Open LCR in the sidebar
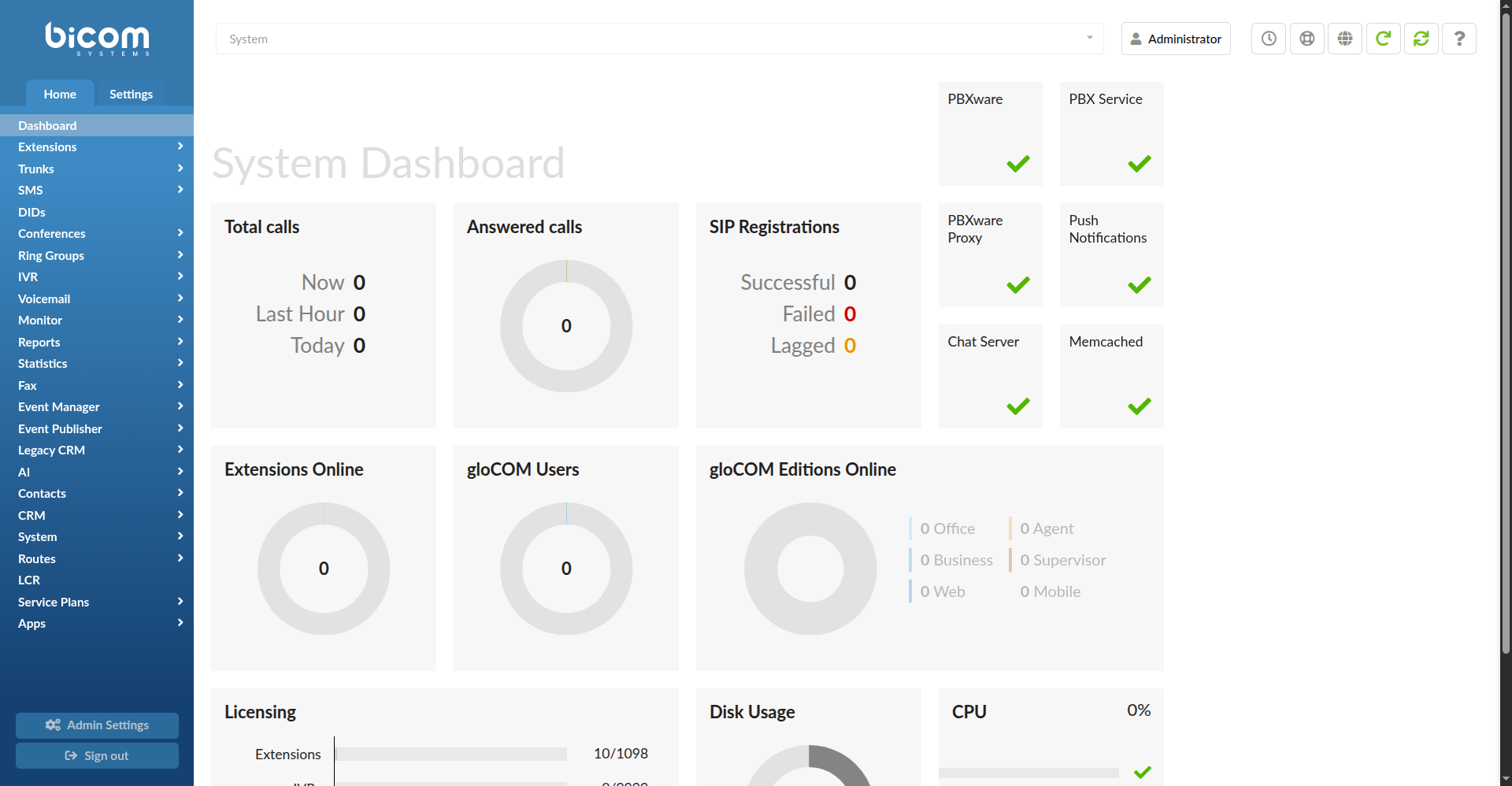Image resolution: width=1512 pixels, height=786 pixels. click(x=97, y=580)
